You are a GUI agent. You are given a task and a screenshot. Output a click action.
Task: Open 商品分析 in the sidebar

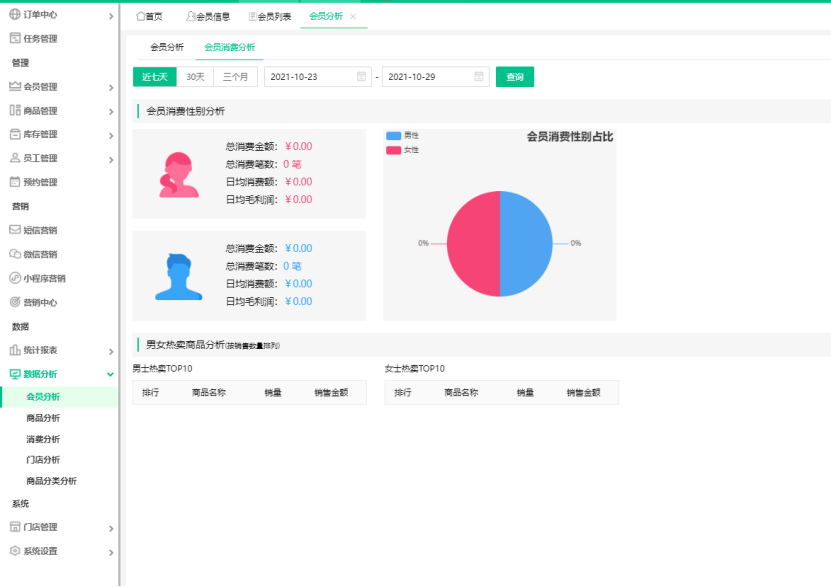tap(43, 417)
